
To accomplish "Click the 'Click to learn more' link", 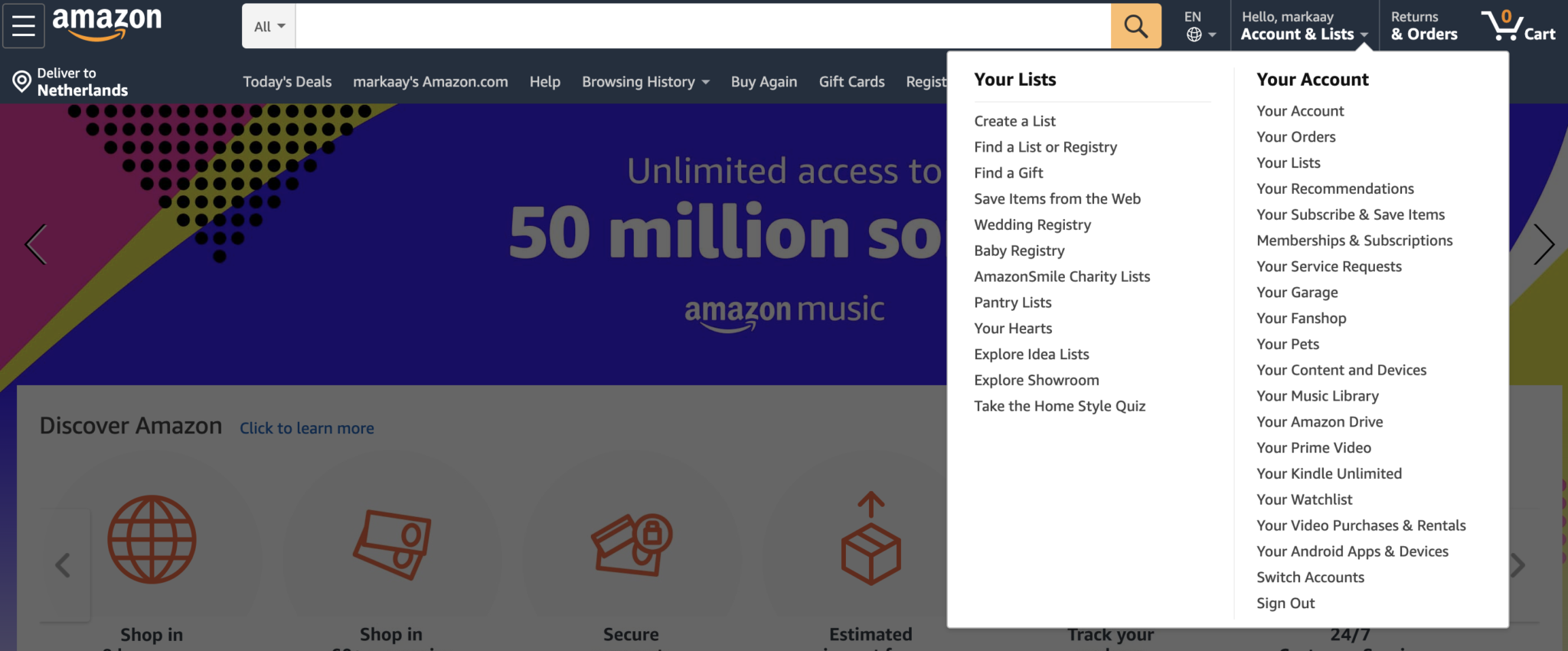I will [x=307, y=428].
